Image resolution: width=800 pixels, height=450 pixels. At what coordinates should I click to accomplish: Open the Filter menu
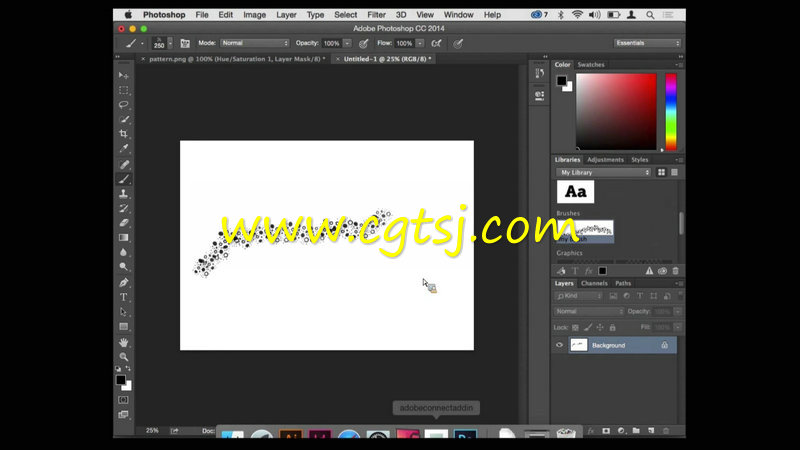[x=377, y=15]
